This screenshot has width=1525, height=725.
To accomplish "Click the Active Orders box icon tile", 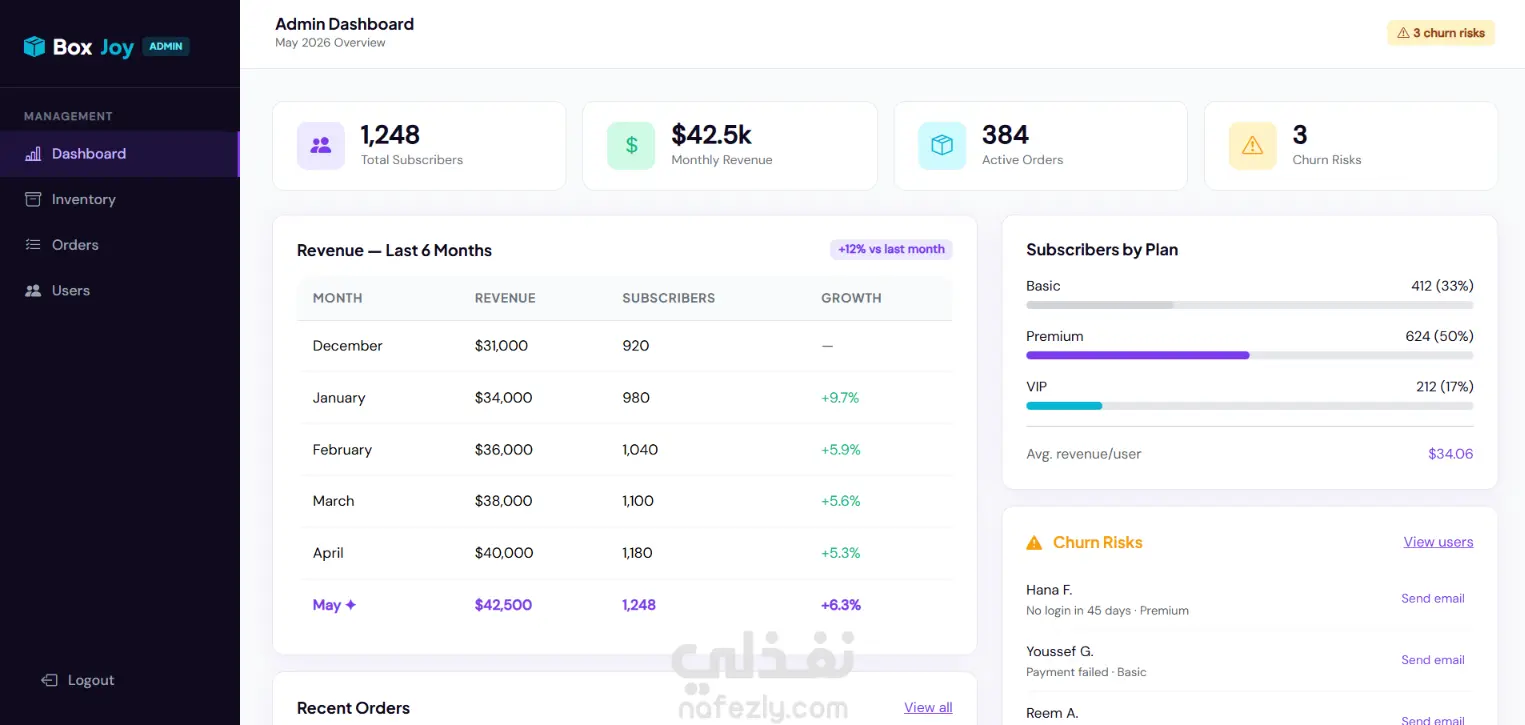I will coord(942,146).
